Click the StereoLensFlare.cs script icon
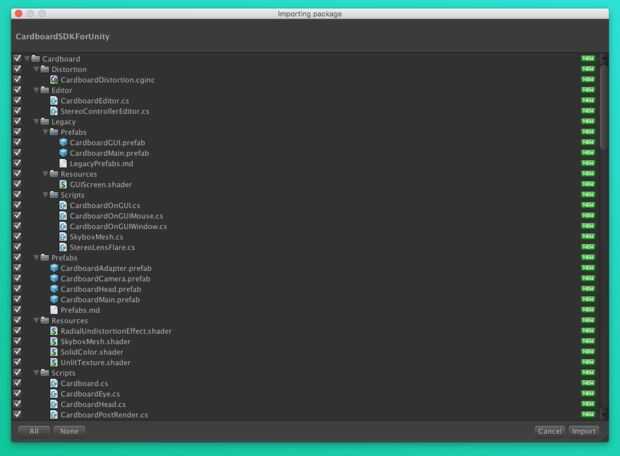The width and height of the screenshot is (620, 456). coord(63,247)
